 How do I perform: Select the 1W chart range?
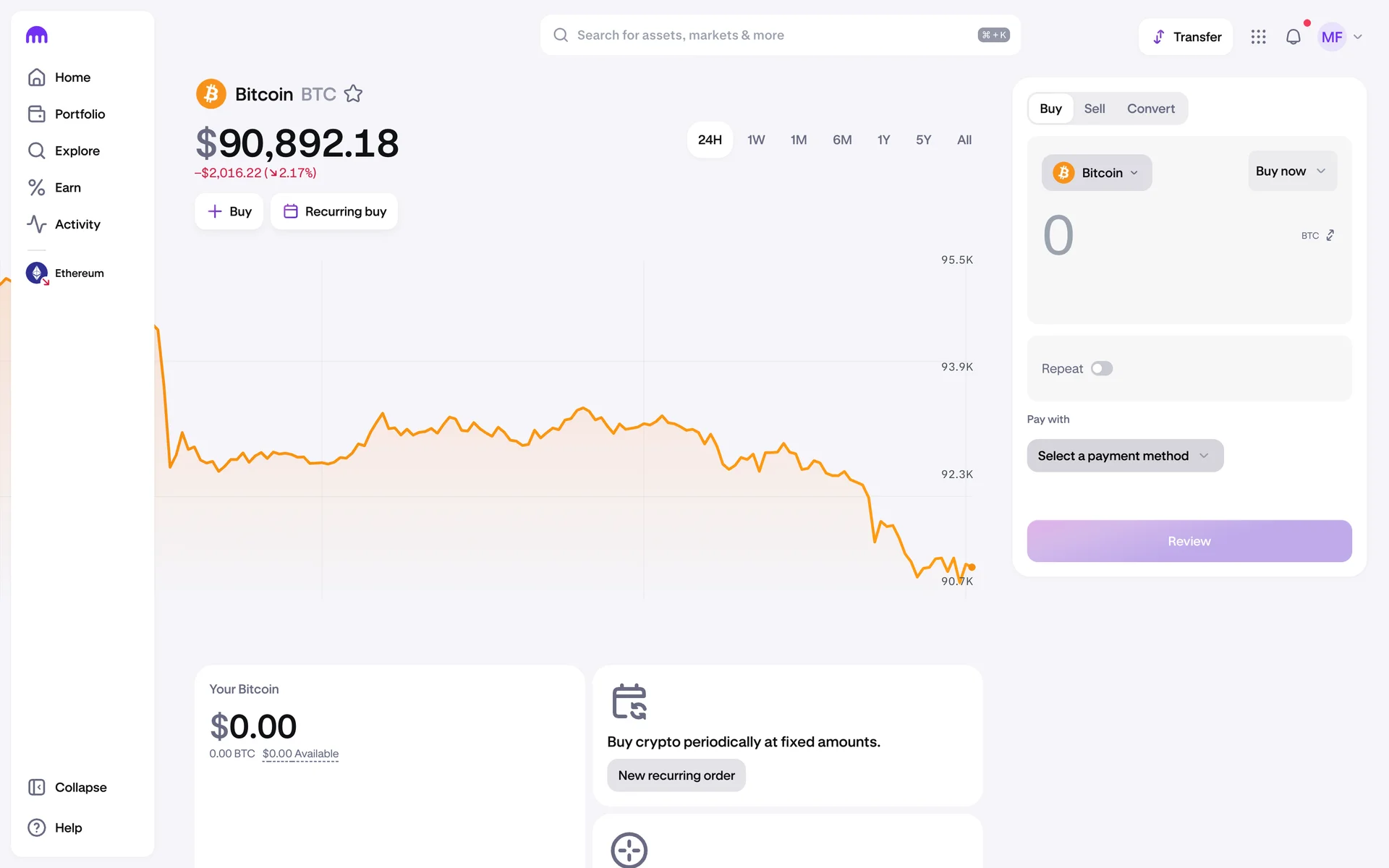(x=755, y=140)
